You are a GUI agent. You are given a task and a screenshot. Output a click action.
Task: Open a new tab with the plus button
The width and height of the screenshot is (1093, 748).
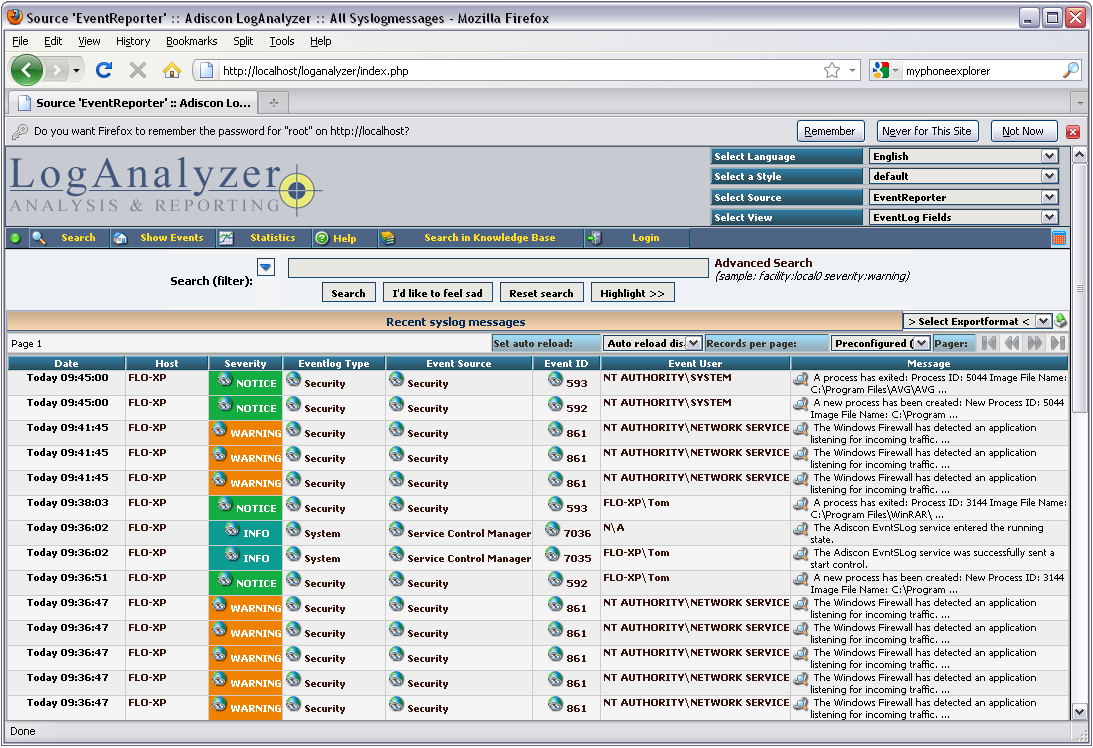tap(274, 102)
